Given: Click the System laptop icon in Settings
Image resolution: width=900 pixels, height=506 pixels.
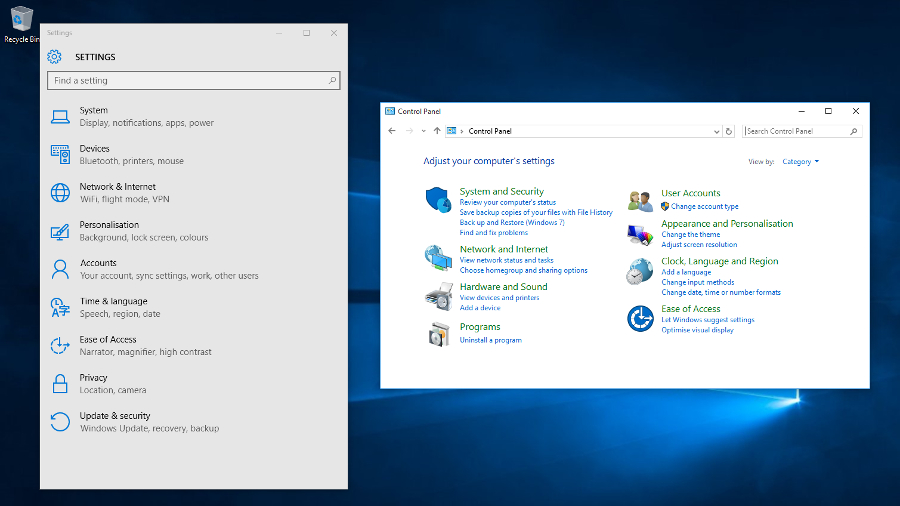Looking at the screenshot, I should click(60, 117).
